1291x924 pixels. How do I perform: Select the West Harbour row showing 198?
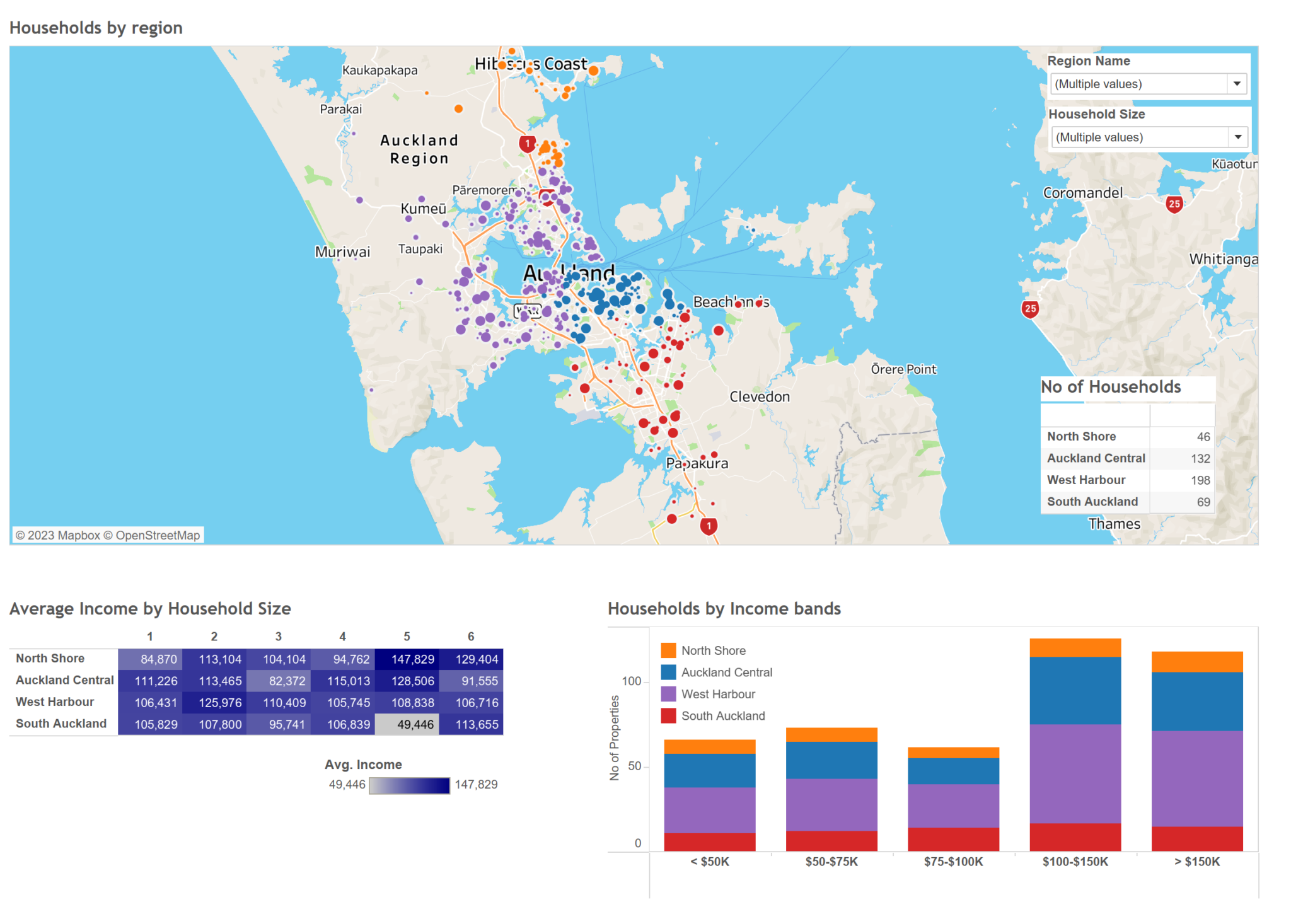click(1085, 480)
